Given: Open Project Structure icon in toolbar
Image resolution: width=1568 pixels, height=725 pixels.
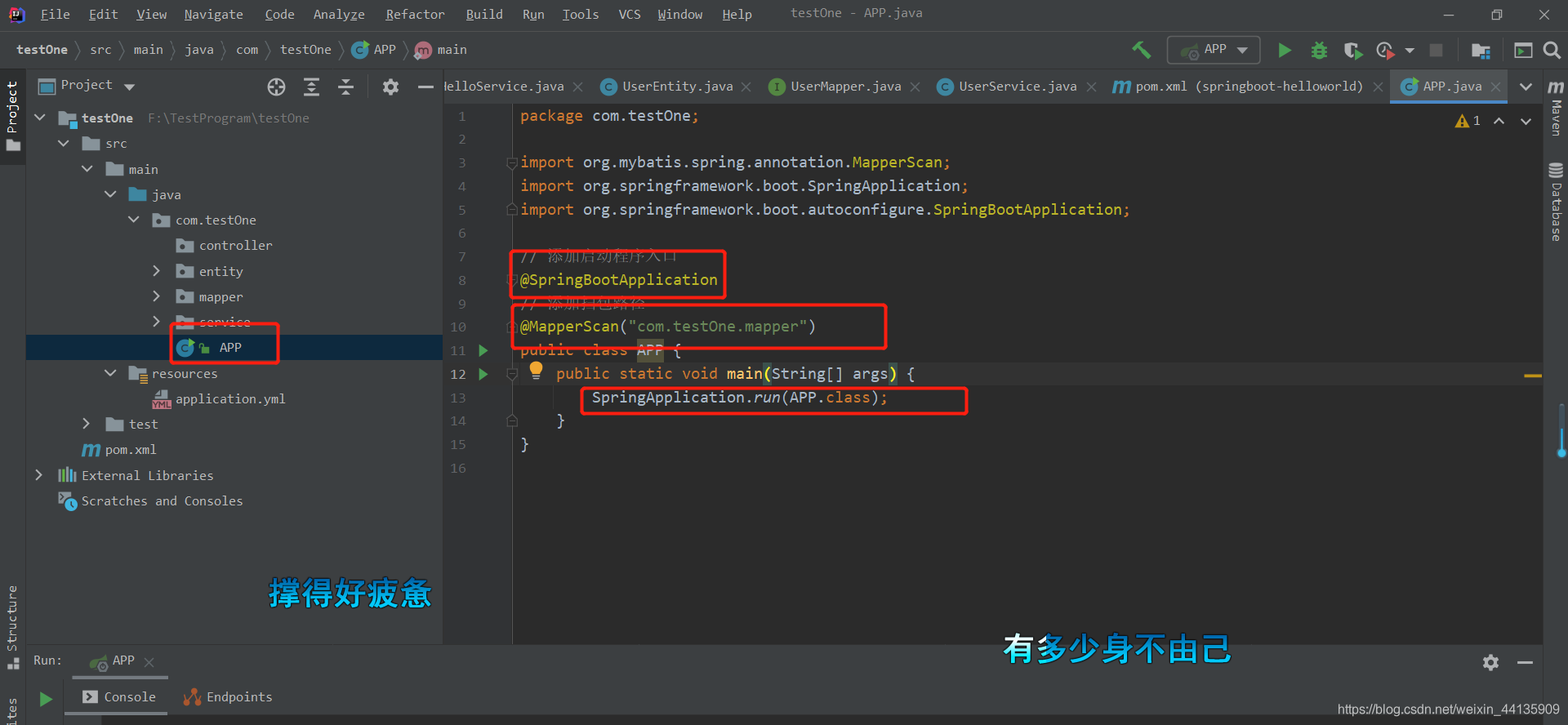Looking at the screenshot, I should (1481, 51).
